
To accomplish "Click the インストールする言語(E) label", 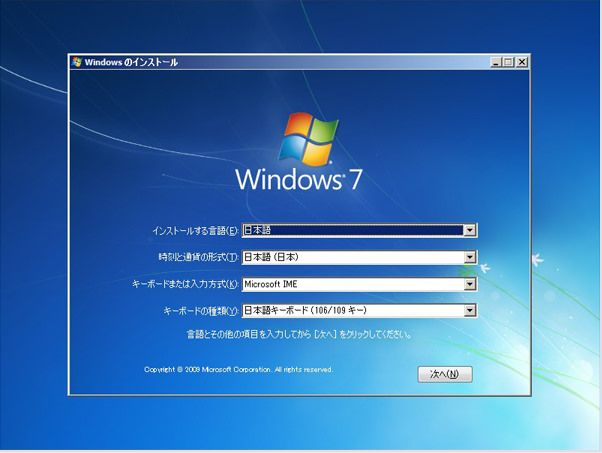I will click(195, 231).
